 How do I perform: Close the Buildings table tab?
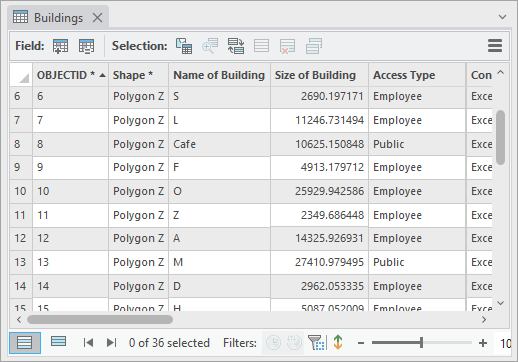[97, 17]
